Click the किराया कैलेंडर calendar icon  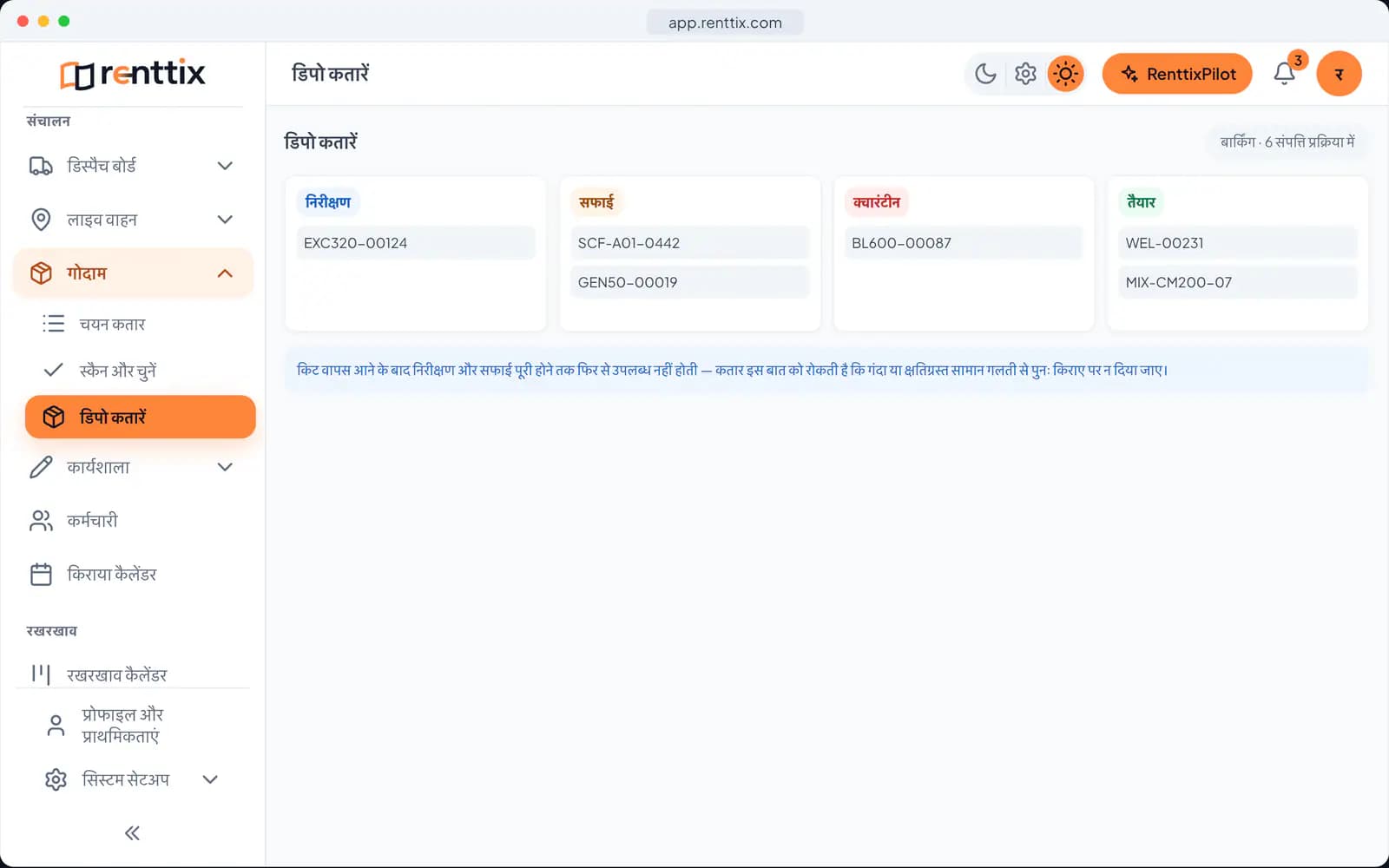41,575
